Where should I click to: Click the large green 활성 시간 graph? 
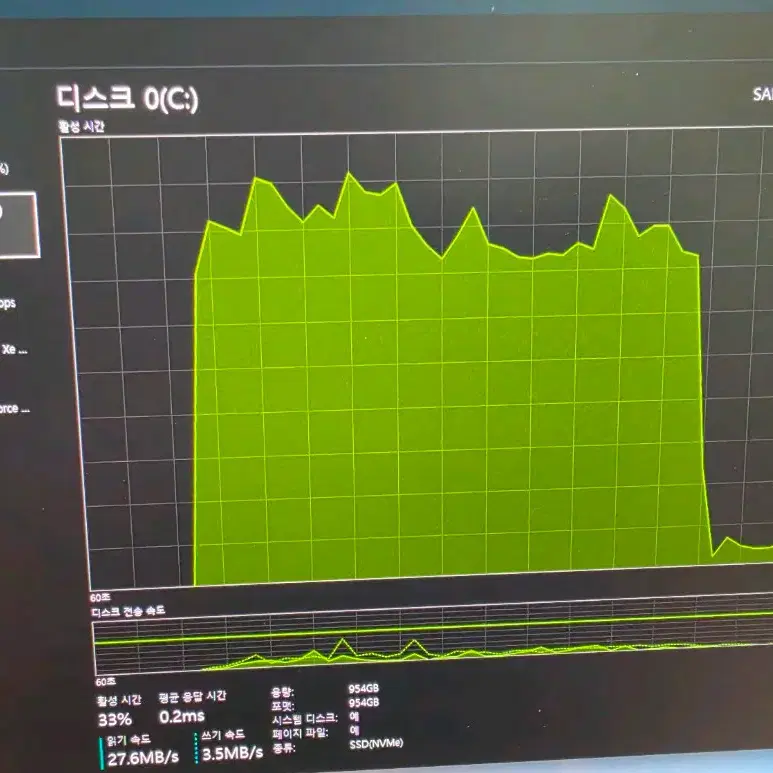click(419, 360)
